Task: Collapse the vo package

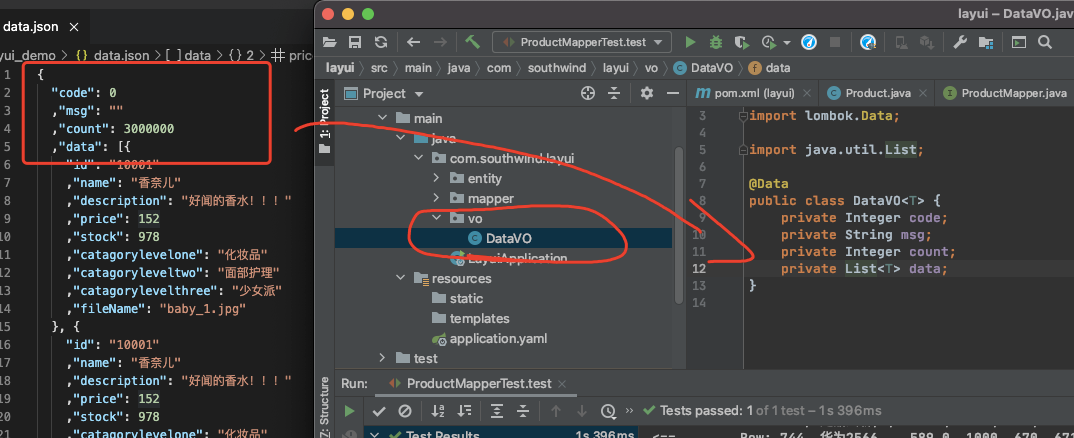Action: click(436, 218)
